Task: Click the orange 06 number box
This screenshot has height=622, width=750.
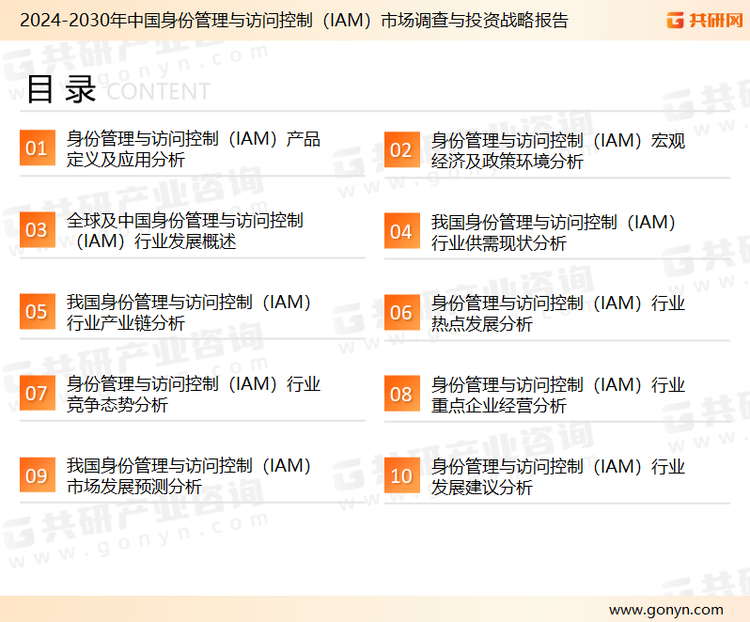Action: pyautogui.click(x=402, y=312)
